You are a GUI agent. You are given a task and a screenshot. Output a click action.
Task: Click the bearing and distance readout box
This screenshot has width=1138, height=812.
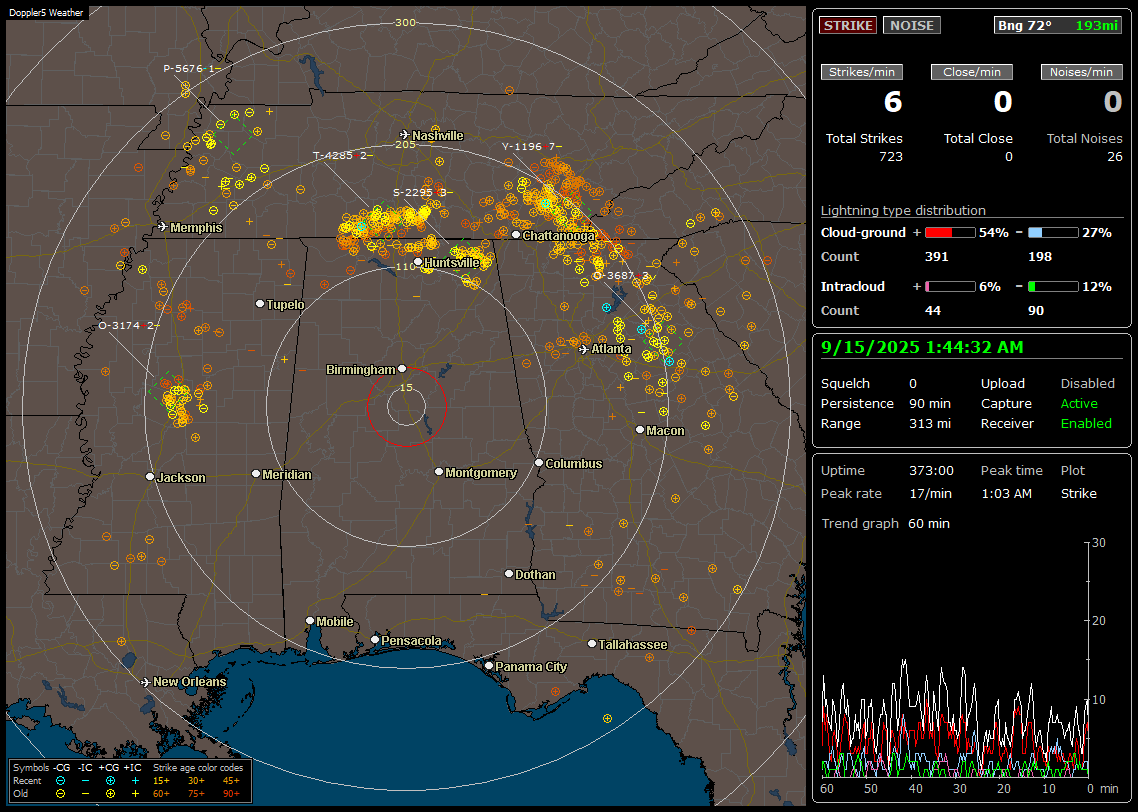click(x=1057, y=25)
